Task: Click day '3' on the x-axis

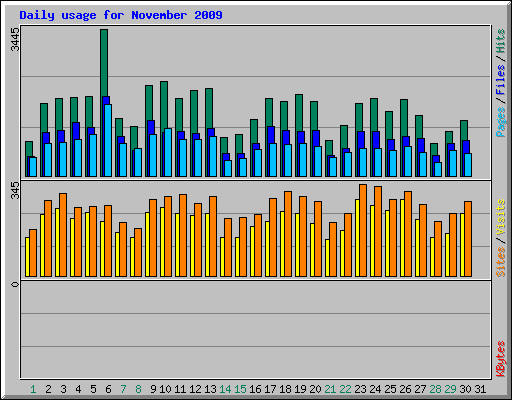Action: pos(63,389)
